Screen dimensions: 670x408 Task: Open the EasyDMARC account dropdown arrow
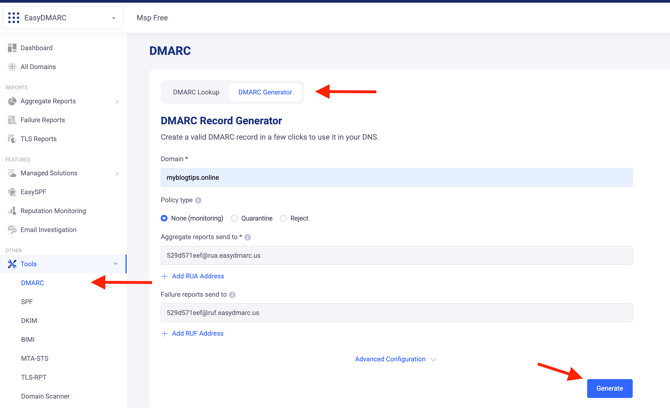point(114,18)
